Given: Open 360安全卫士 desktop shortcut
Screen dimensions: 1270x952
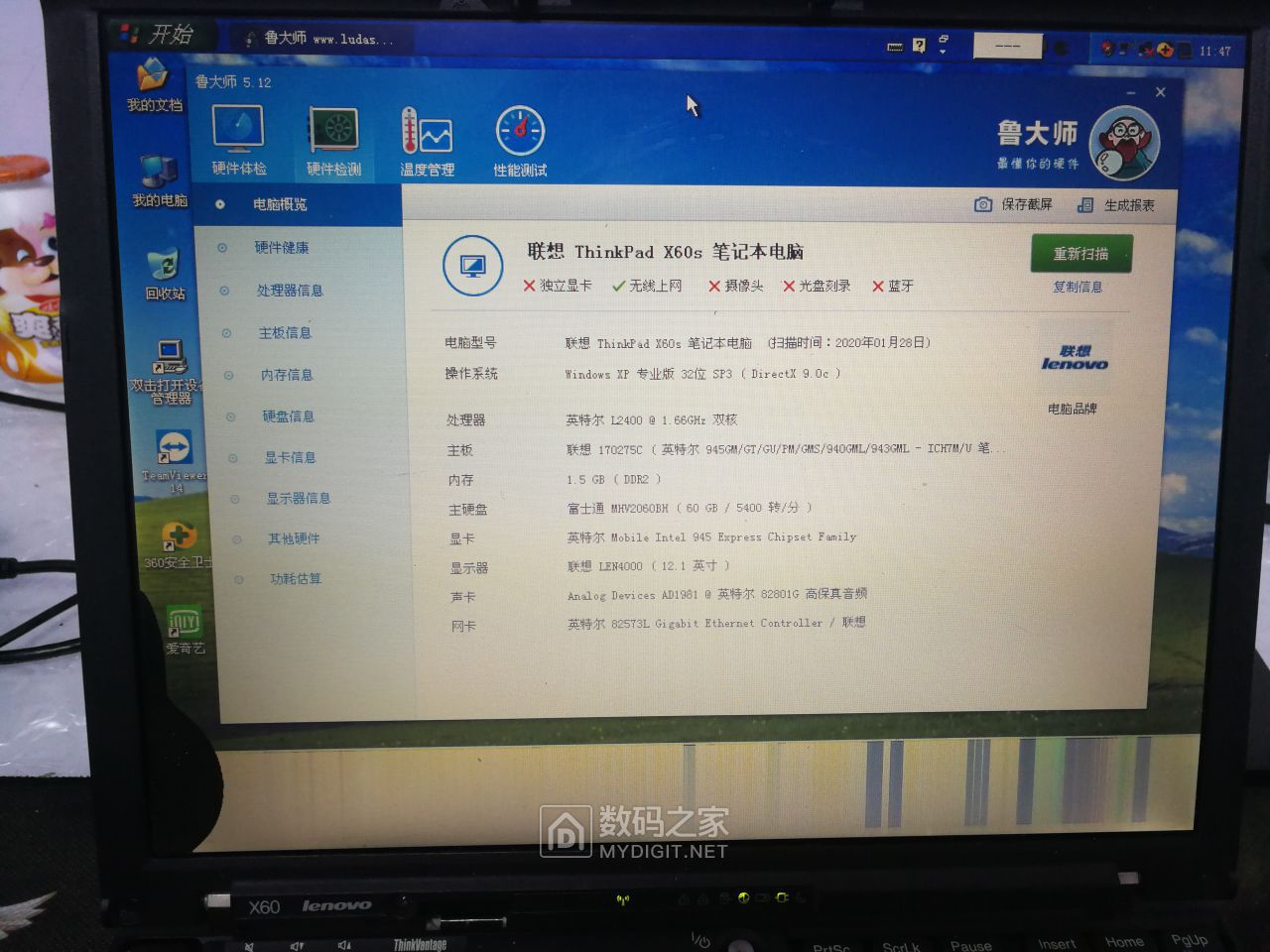Looking at the screenshot, I should click(x=178, y=544).
